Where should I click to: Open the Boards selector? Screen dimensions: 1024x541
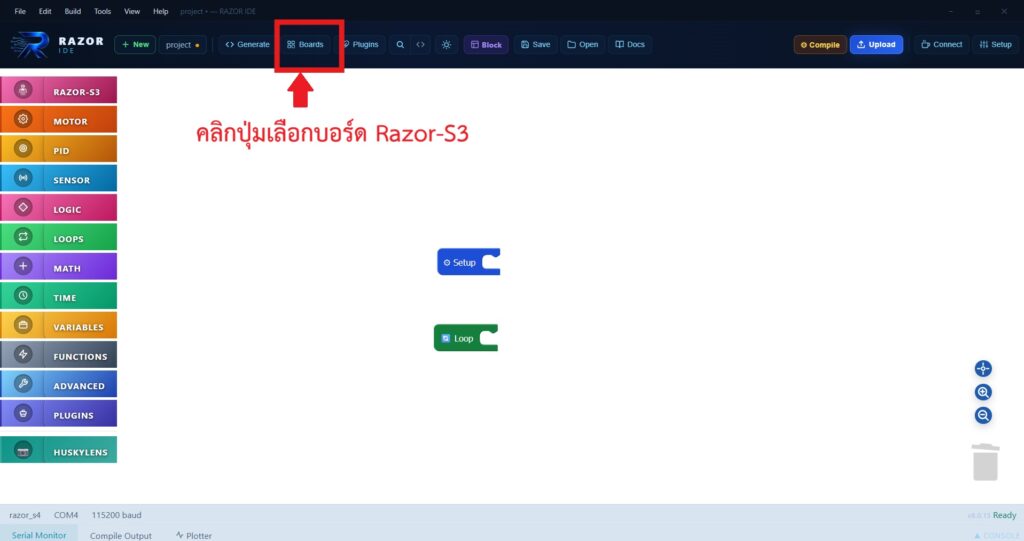[x=305, y=44]
